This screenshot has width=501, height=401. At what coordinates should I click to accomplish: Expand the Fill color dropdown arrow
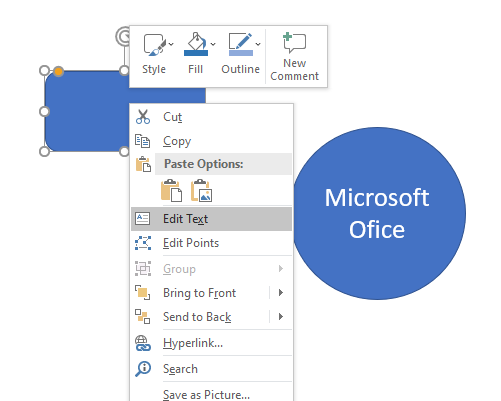[213, 44]
